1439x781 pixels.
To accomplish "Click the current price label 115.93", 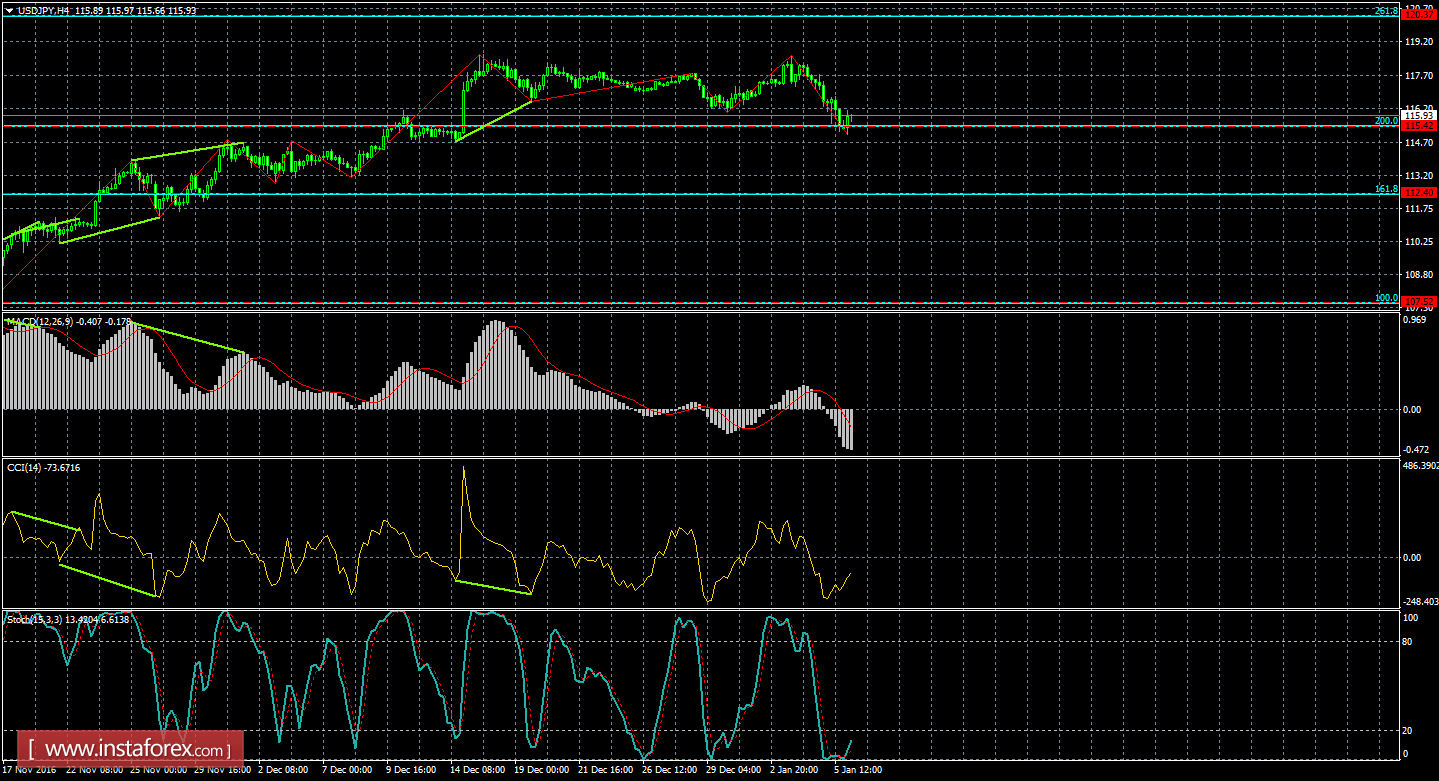I will [1419, 116].
